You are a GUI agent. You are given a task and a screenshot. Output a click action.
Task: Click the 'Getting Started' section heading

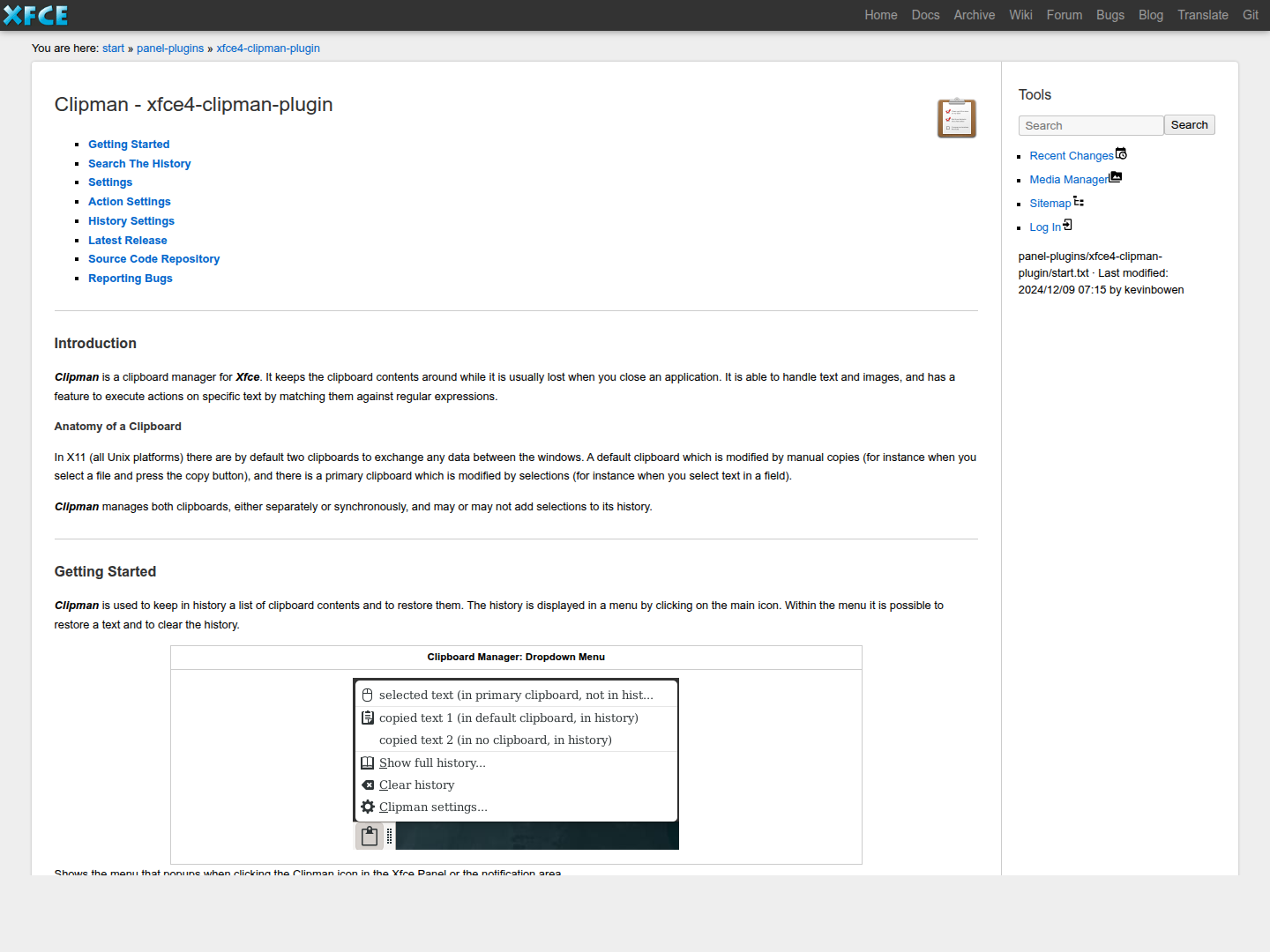[x=105, y=572]
